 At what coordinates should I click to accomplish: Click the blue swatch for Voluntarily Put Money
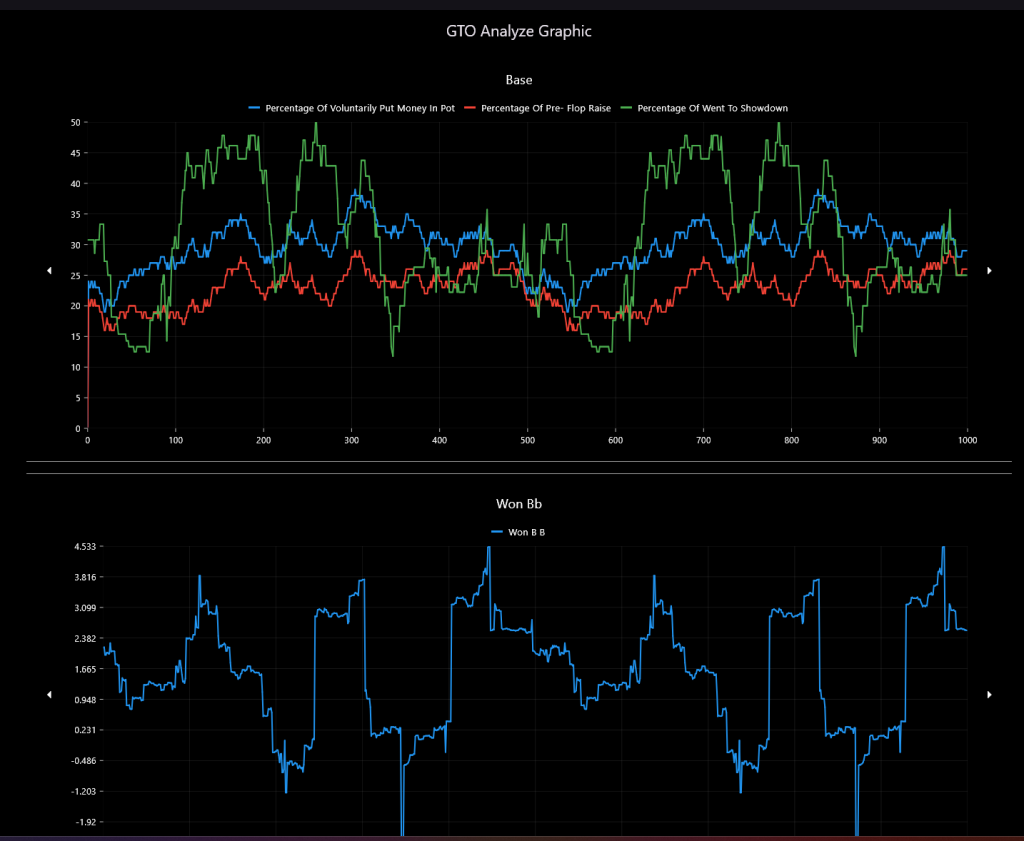[x=254, y=108]
